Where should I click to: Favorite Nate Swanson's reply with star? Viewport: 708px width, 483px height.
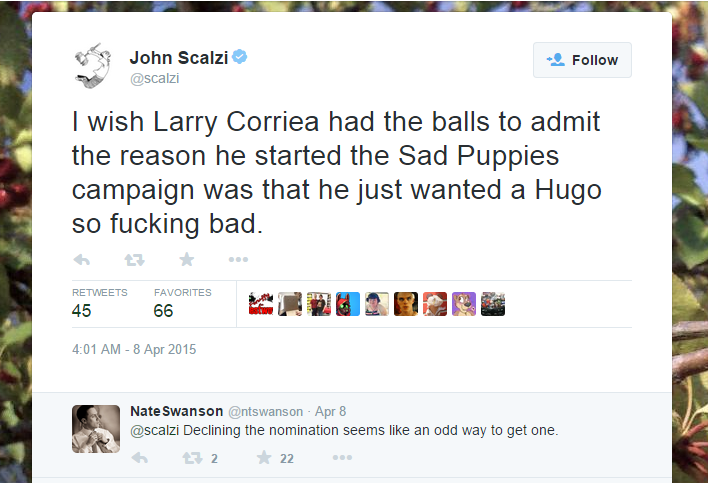[x=264, y=458]
